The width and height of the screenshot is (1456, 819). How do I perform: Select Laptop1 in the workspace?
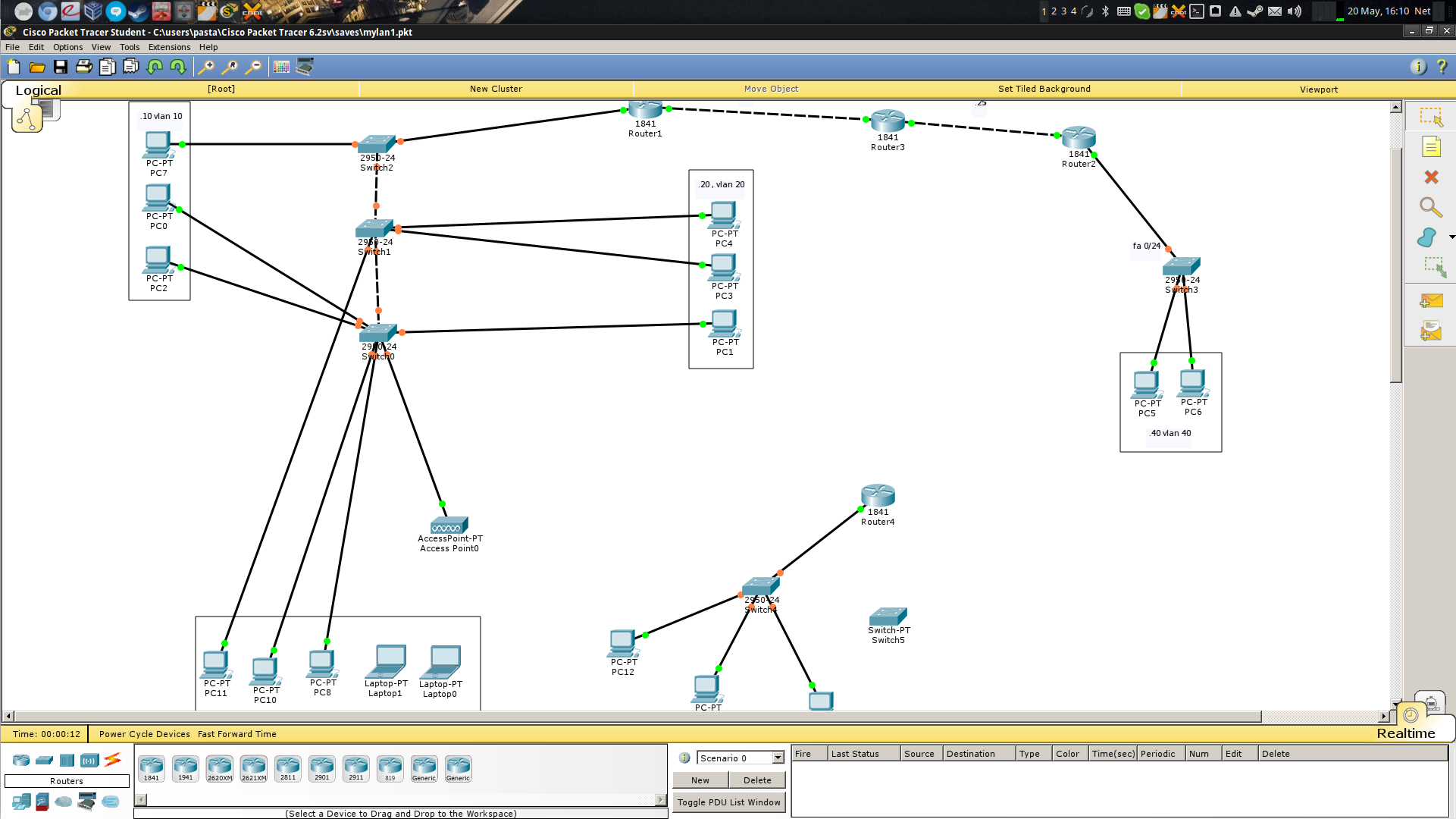click(386, 661)
